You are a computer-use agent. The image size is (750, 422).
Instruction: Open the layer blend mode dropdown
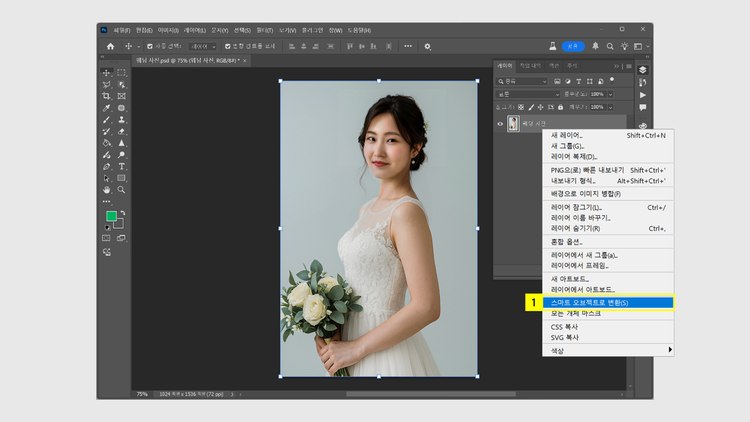pyautogui.click(x=529, y=94)
